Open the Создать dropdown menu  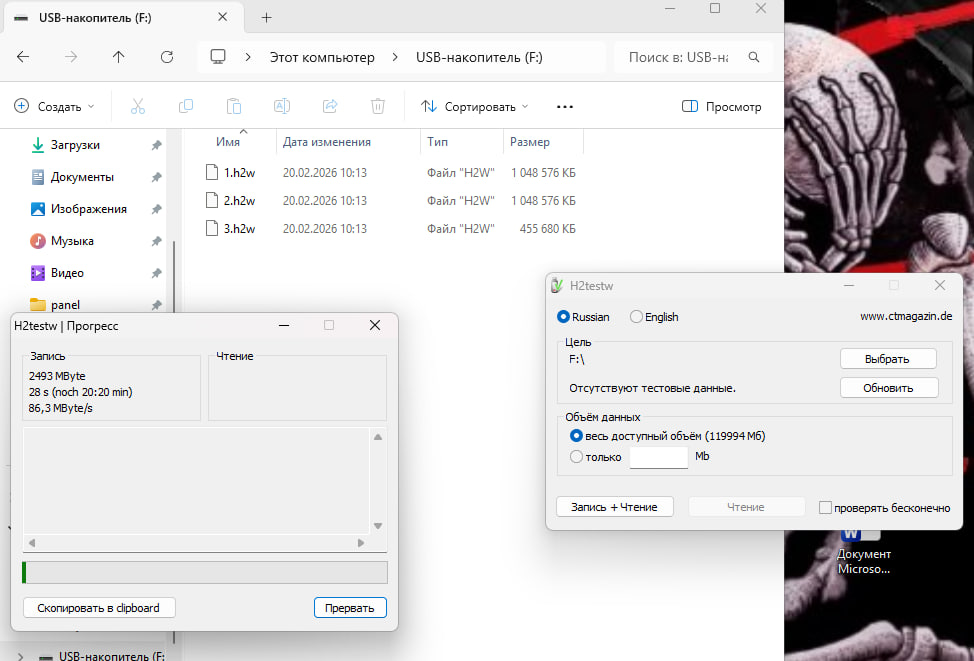click(x=55, y=106)
